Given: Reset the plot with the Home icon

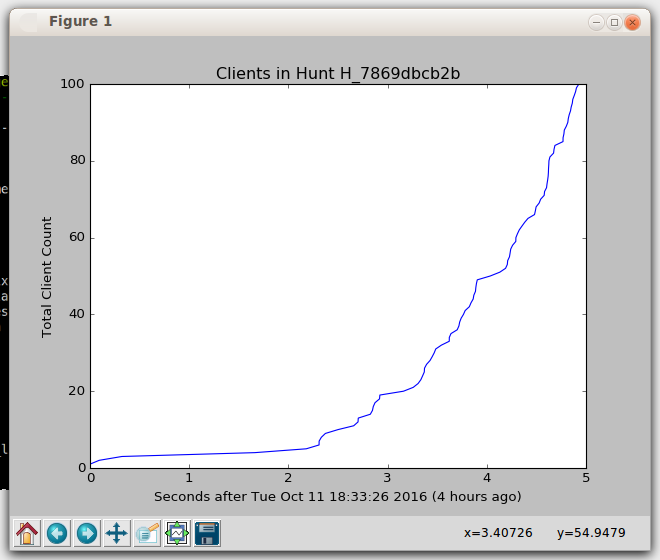Looking at the screenshot, I should (x=27, y=533).
